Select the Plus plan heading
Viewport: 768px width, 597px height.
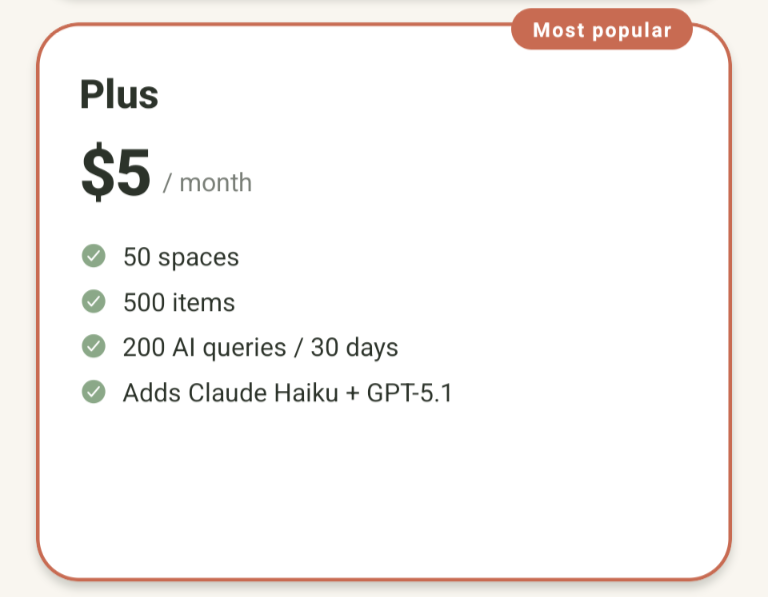click(x=119, y=95)
